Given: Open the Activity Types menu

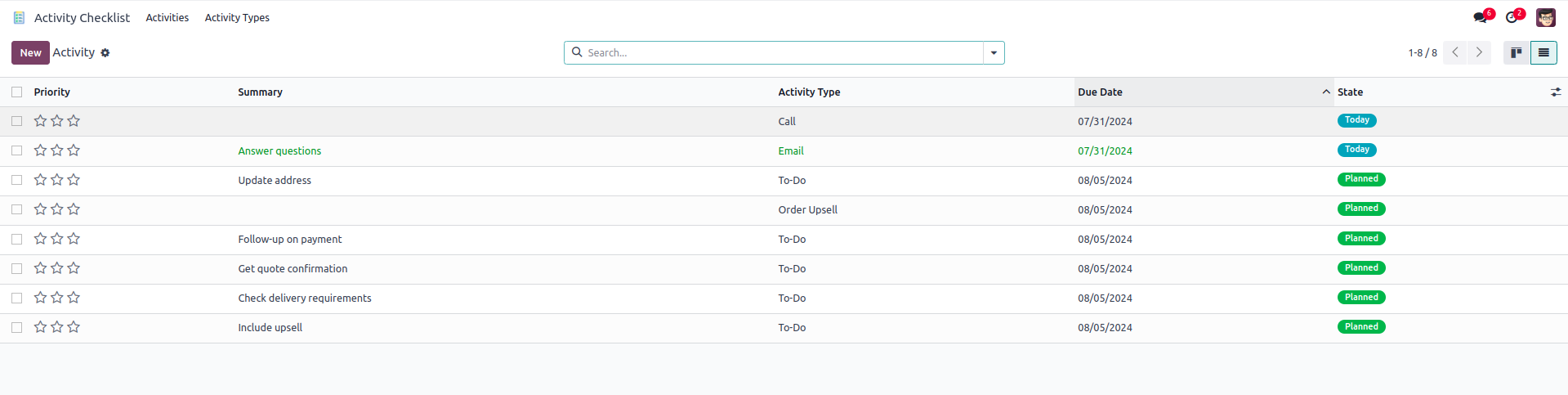Looking at the screenshot, I should click(x=237, y=17).
